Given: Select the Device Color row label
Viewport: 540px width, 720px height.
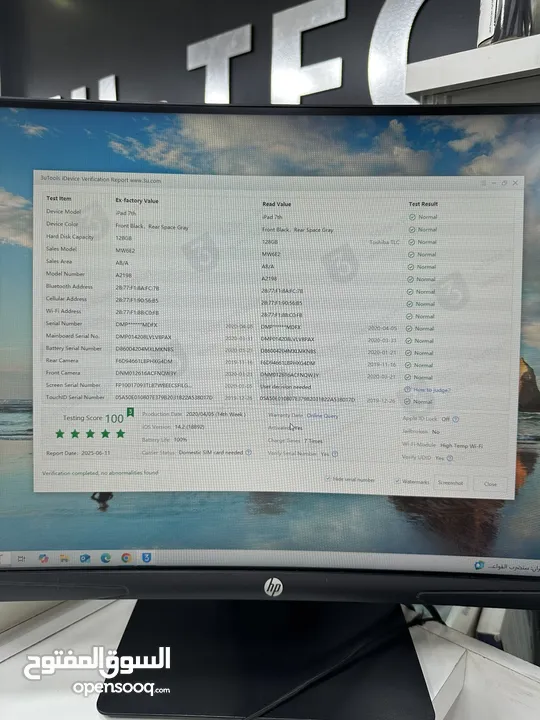Looking at the screenshot, I should [62, 224].
